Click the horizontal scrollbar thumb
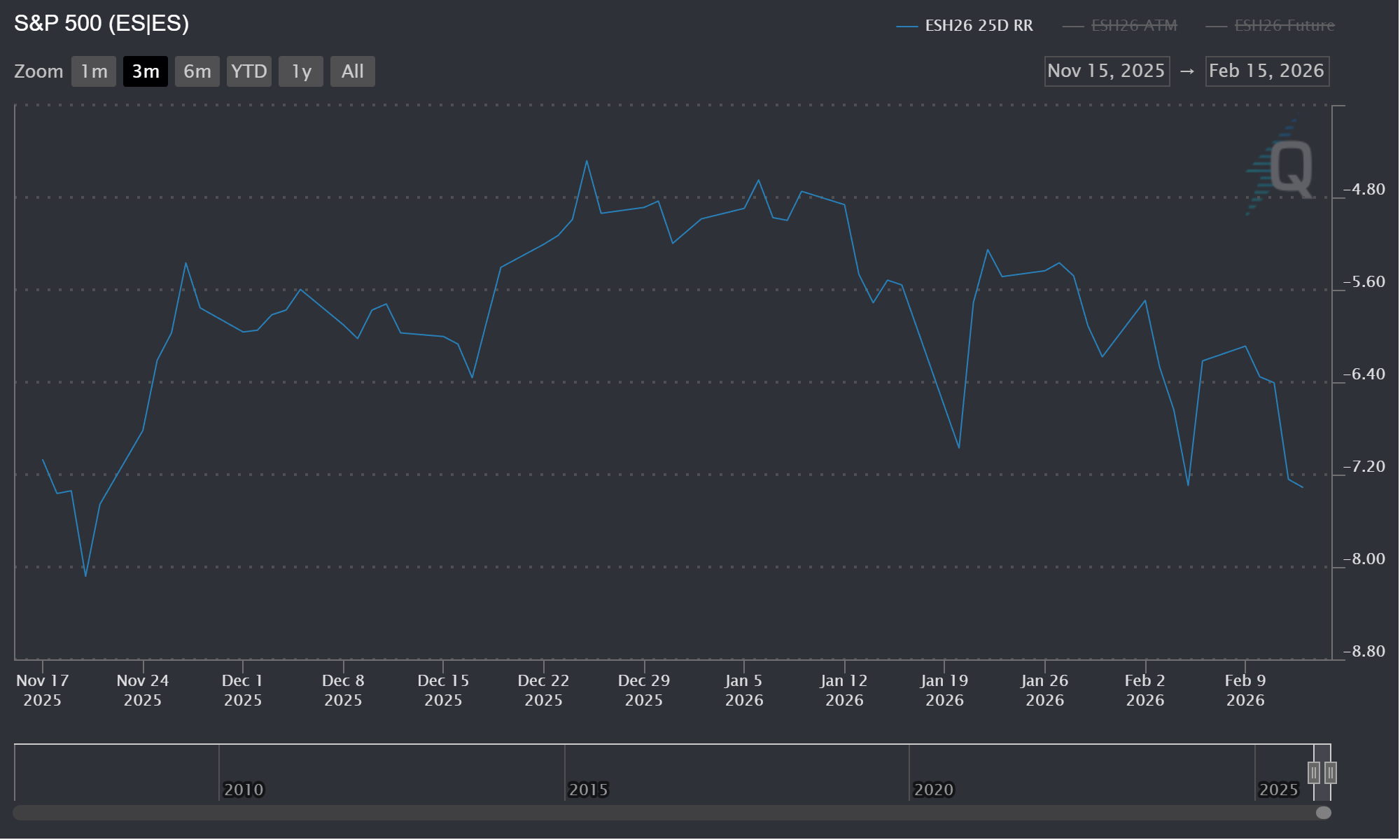Screen dimensions: 1400x840 pos(1323,813)
